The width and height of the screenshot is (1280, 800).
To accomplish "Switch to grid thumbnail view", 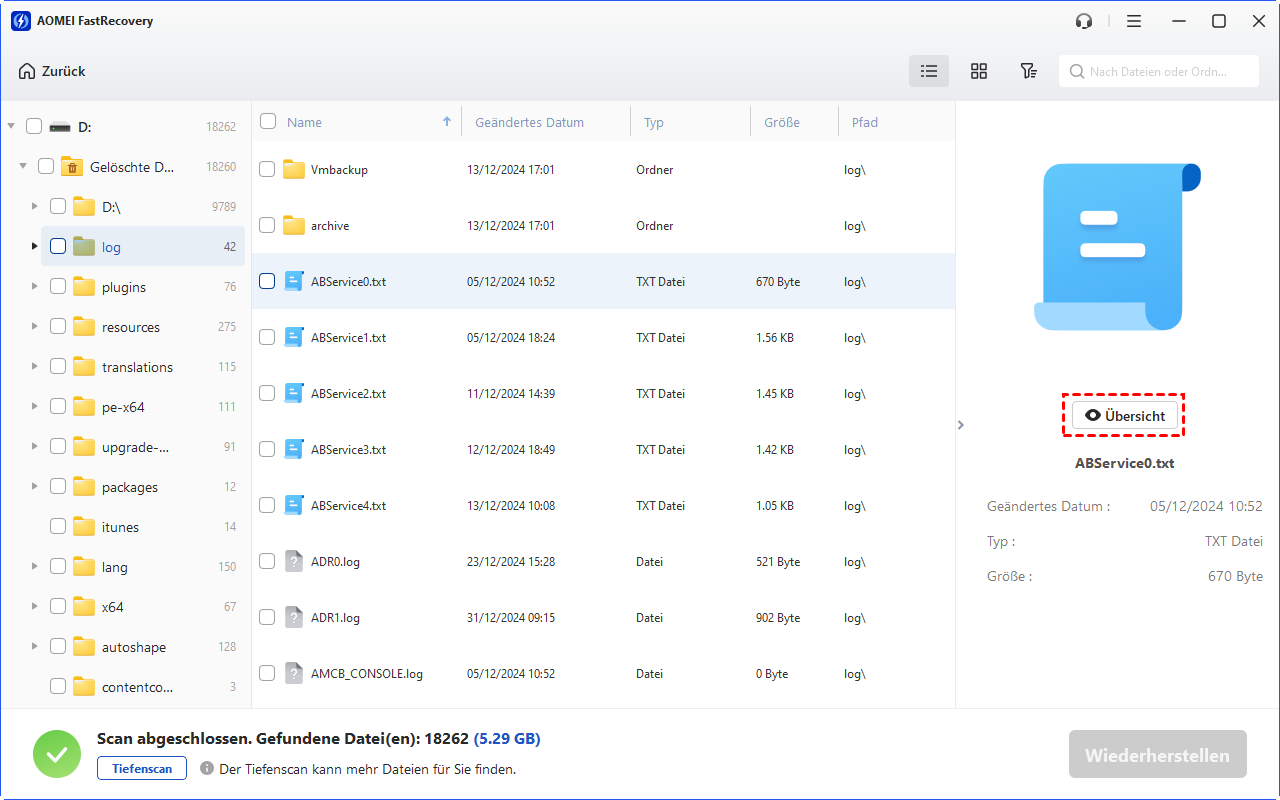I will coord(979,71).
